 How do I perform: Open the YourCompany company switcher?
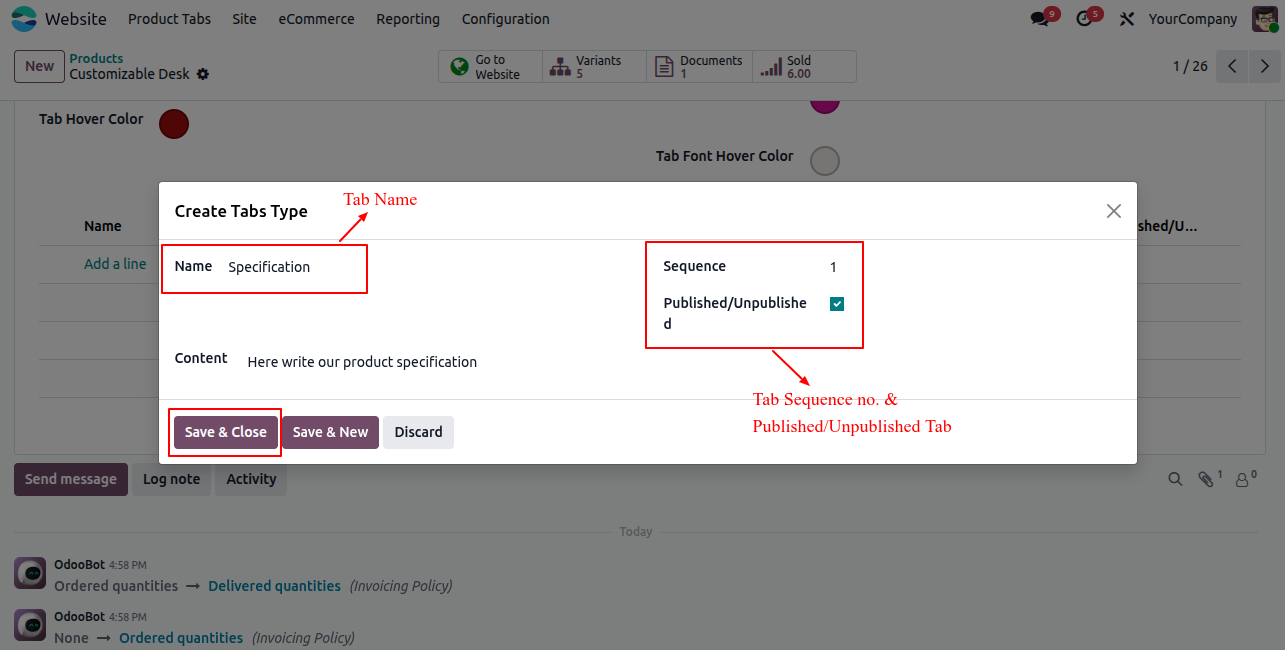(x=1193, y=19)
